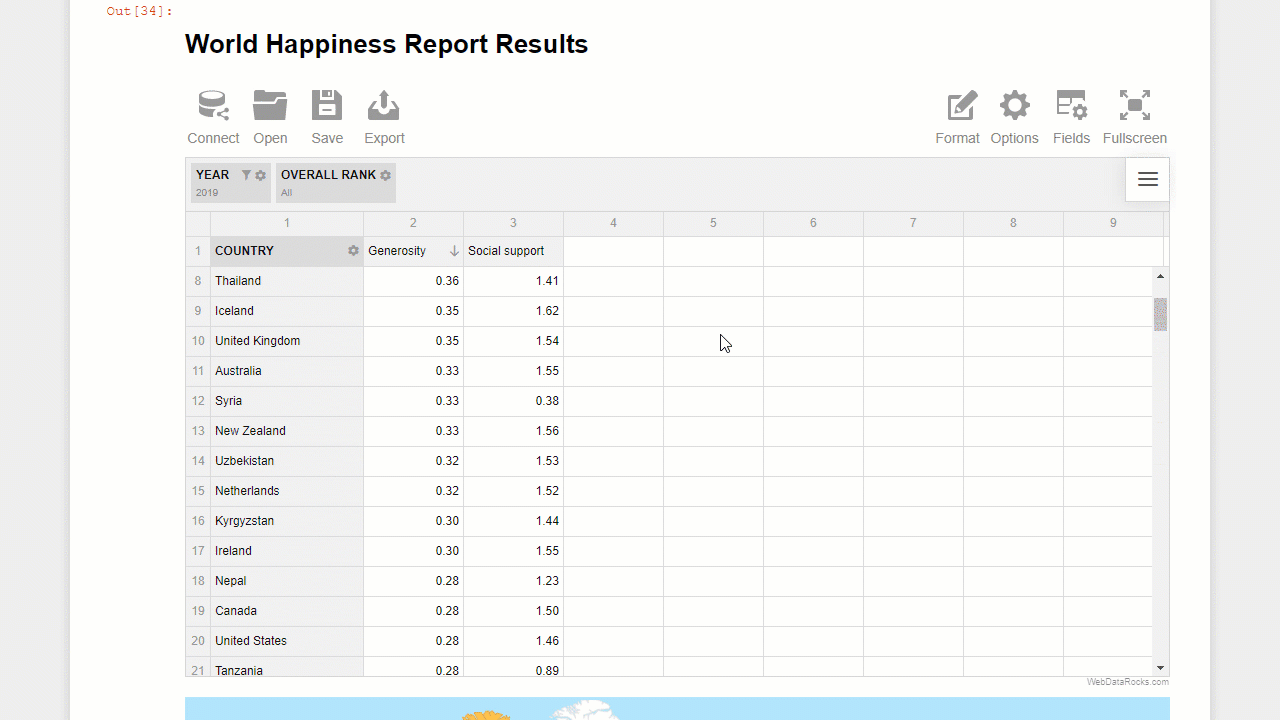Select the Thailand row cell
This screenshot has height=720, width=1280.
[x=287, y=281]
